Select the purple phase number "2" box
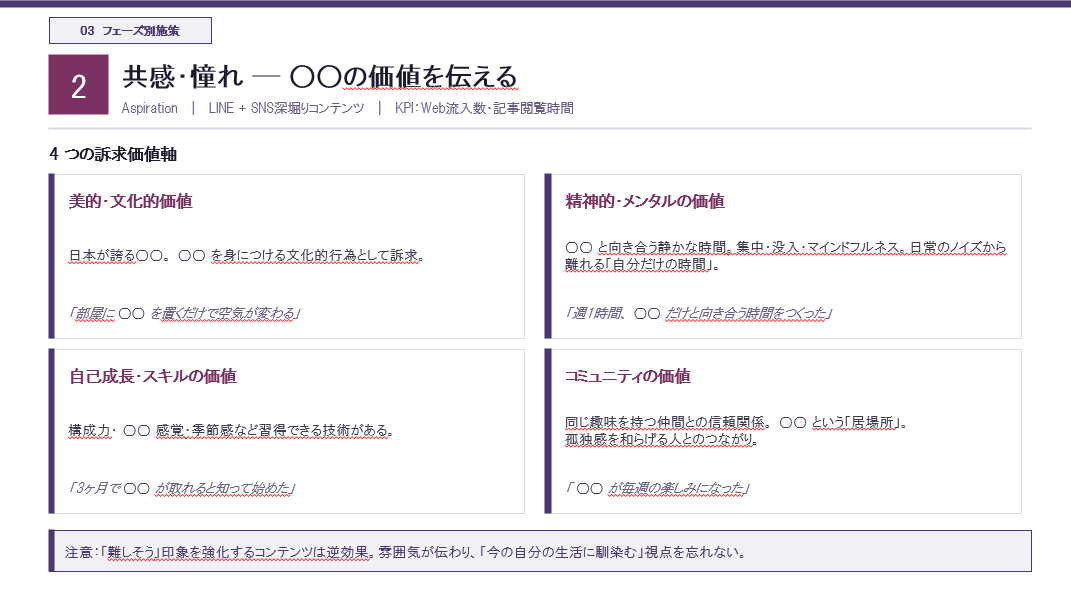The width and height of the screenshot is (1071, 609). (x=78, y=86)
